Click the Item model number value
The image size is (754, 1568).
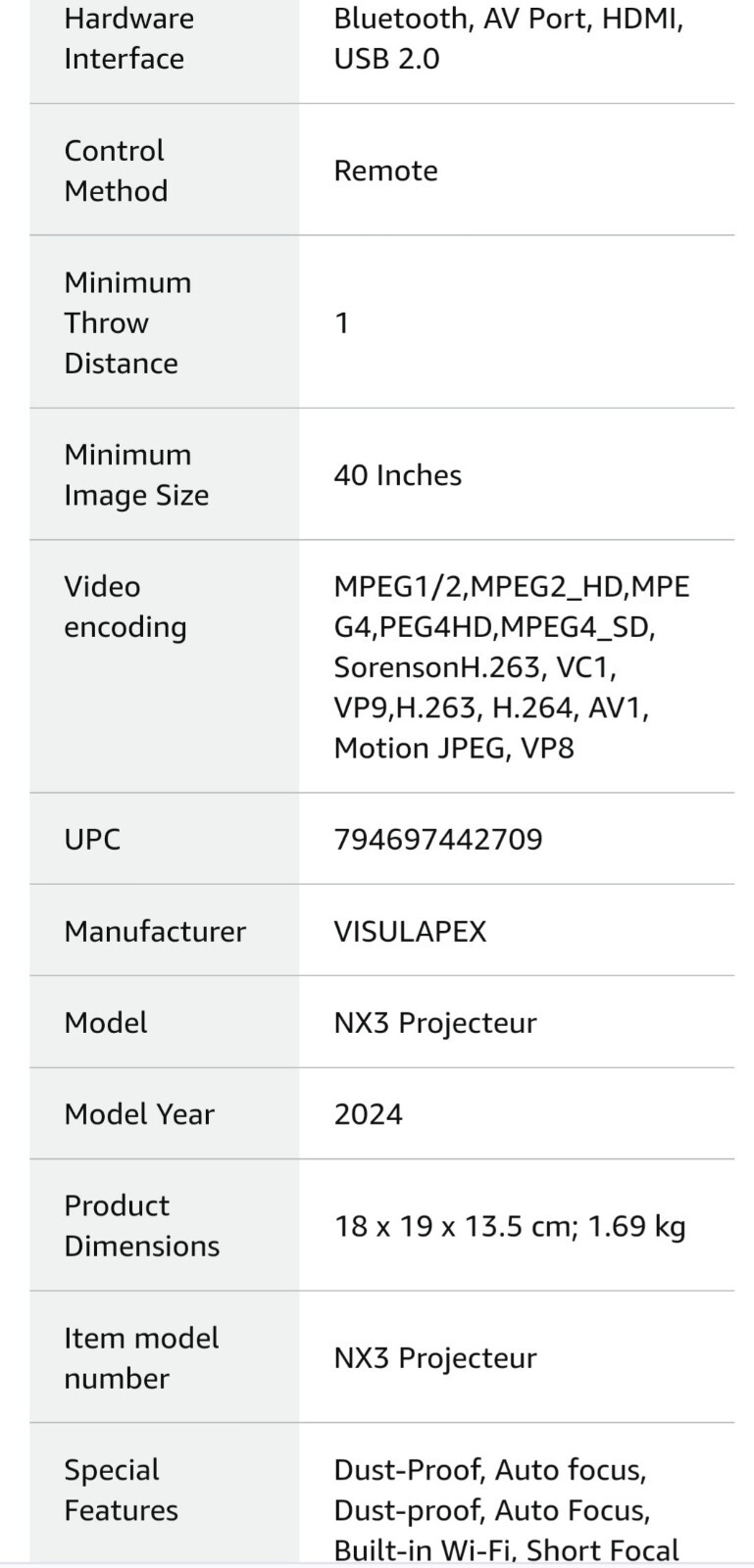[x=435, y=1358]
